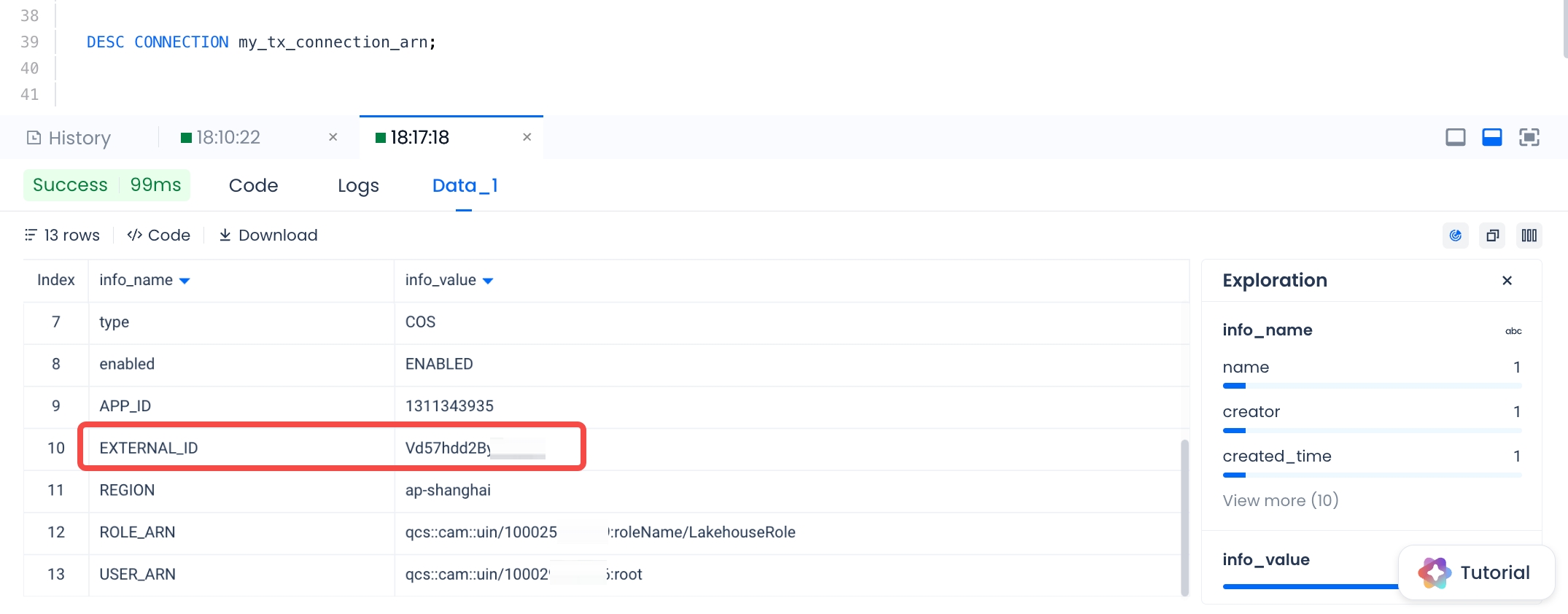
Task: Toggle the column settings icon
Action: pos(1529,236)
